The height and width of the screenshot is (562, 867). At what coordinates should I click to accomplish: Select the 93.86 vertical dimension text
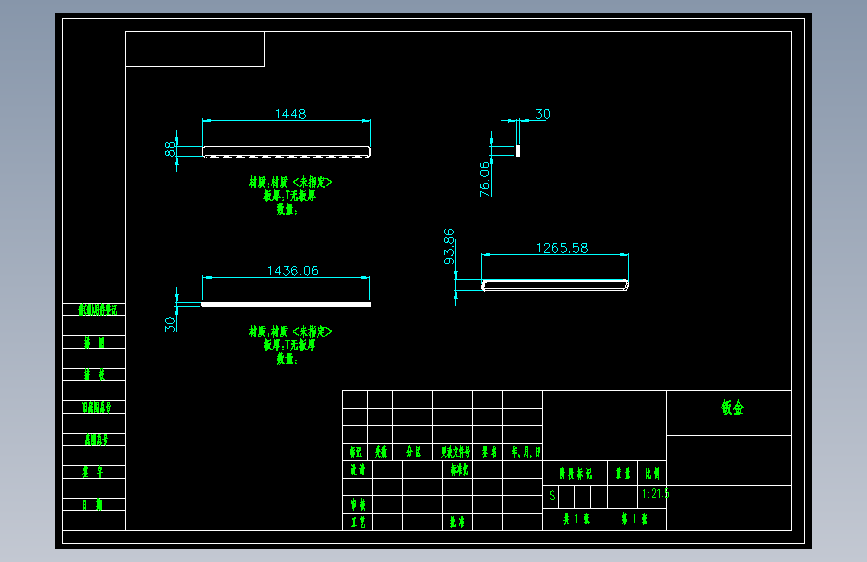point(449,246)
